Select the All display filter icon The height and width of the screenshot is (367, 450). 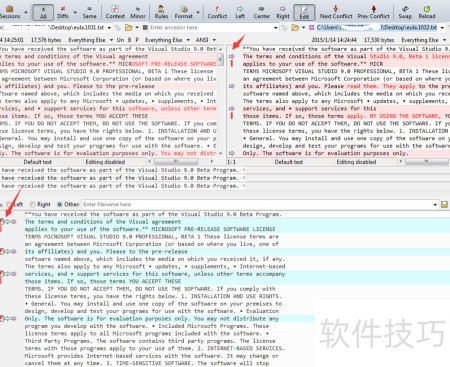[x=43, y=12]
